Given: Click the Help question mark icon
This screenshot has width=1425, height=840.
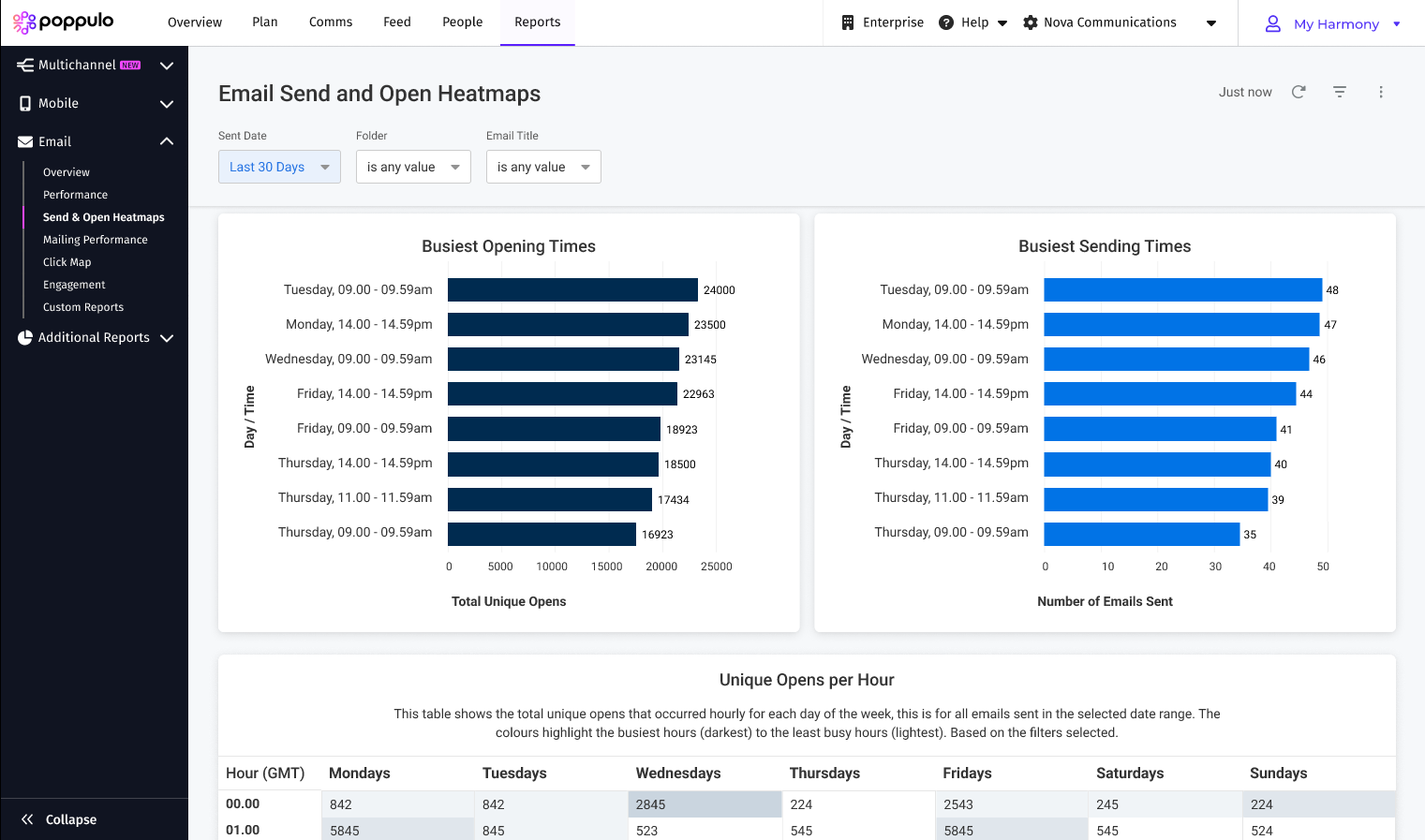Looking at the screenshot, I should tap(946, 22).
